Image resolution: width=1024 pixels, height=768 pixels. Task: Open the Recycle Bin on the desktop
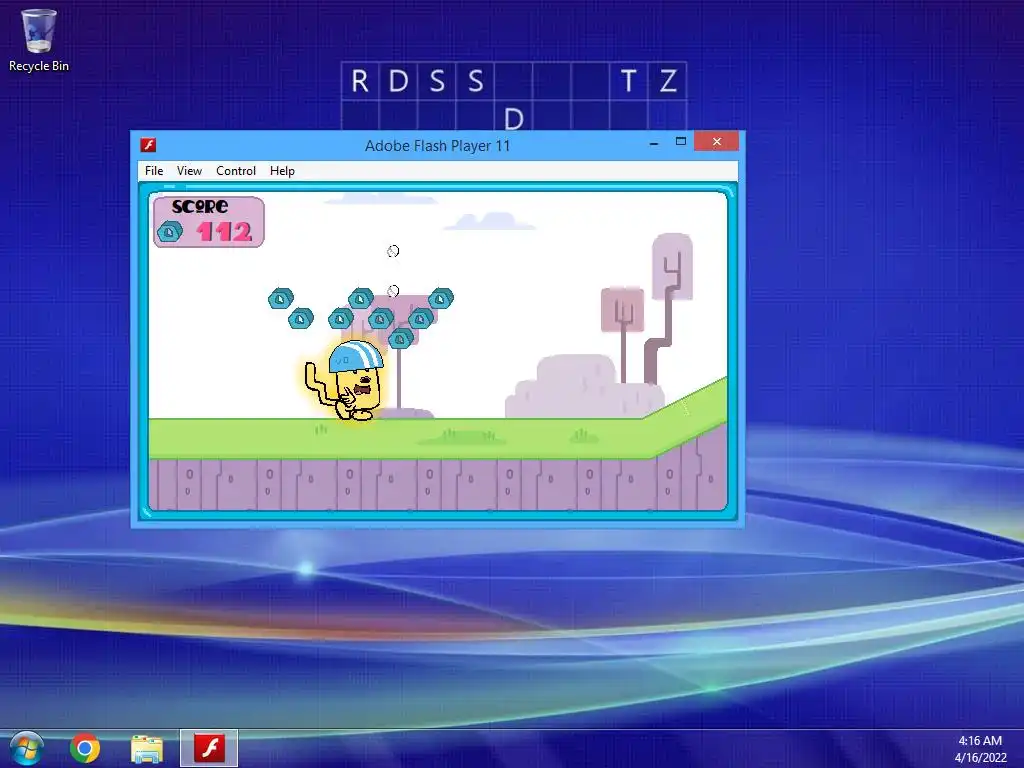point(39,40)
